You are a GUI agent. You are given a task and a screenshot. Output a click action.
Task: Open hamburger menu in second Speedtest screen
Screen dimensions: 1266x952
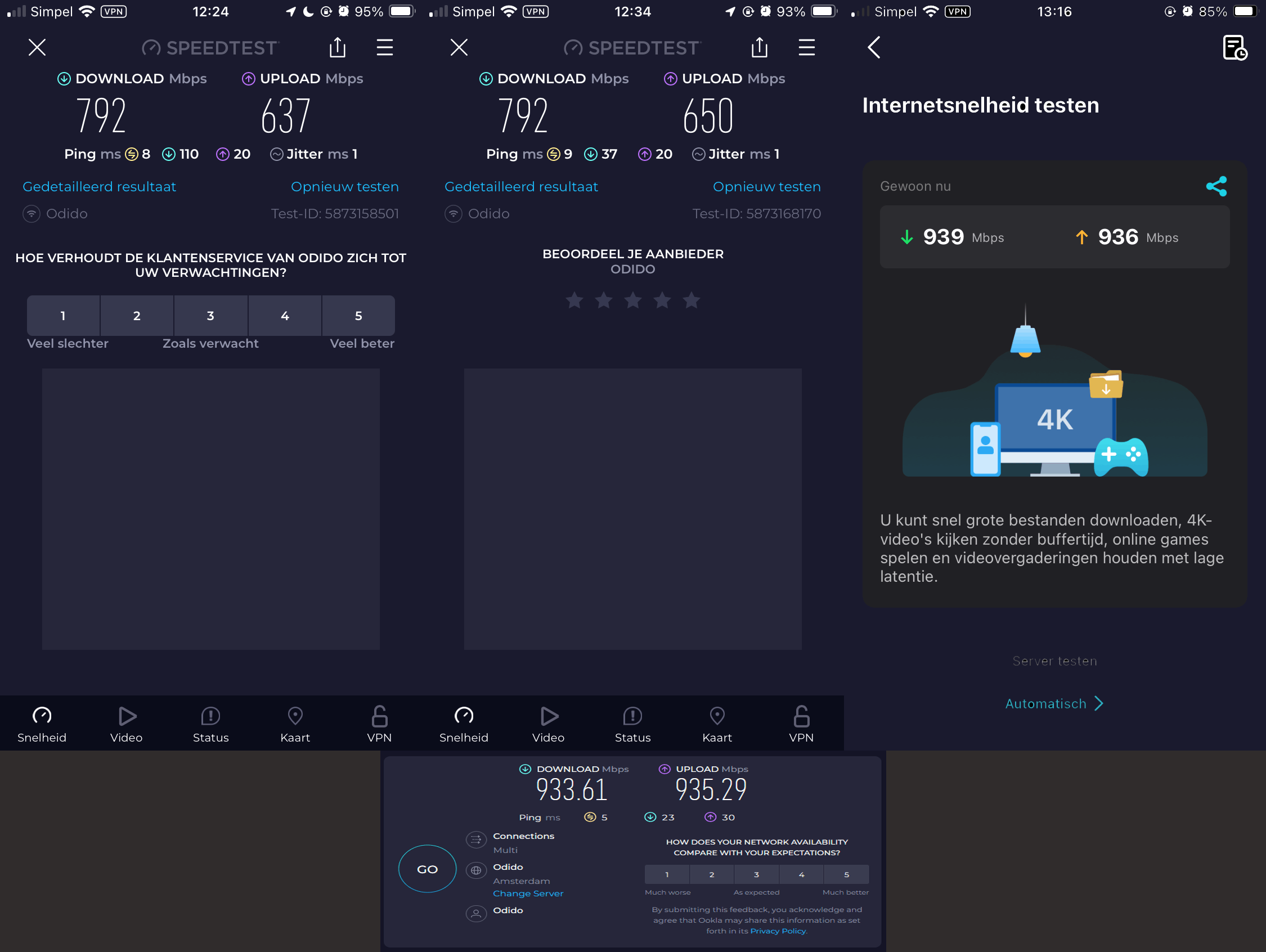(806, 47)
